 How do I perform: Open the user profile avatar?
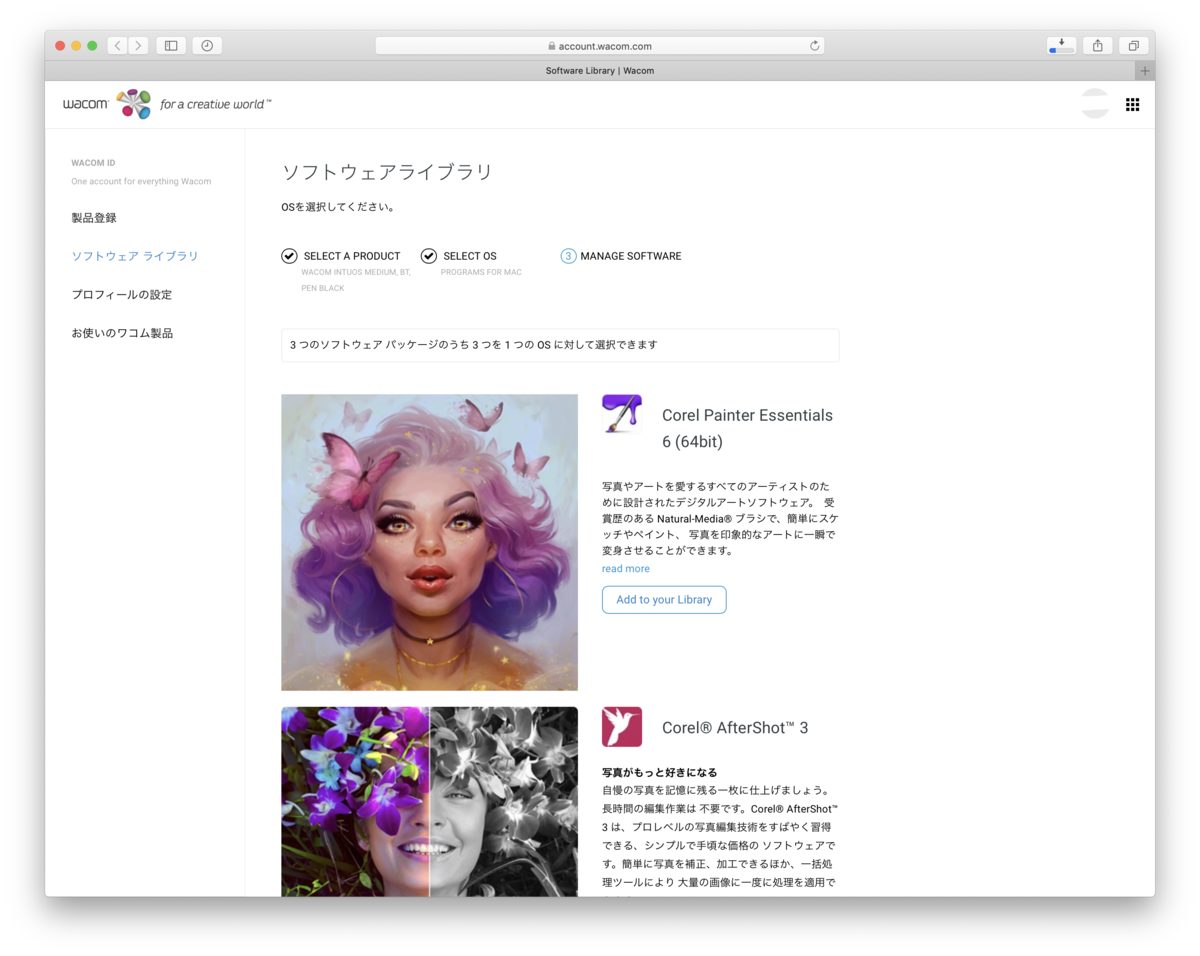point(1095,104)
